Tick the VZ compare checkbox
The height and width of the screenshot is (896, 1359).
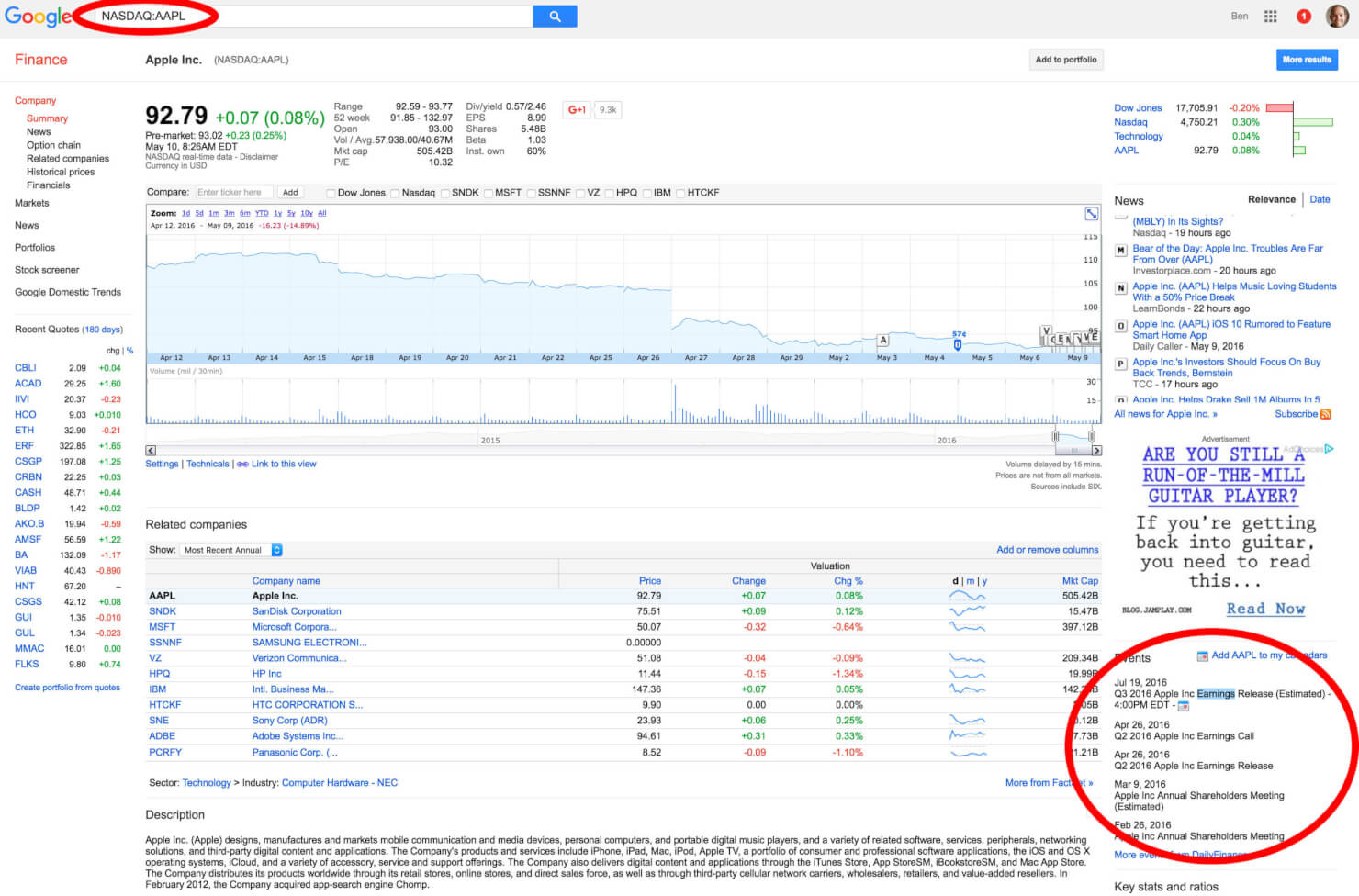pos(581,194)
